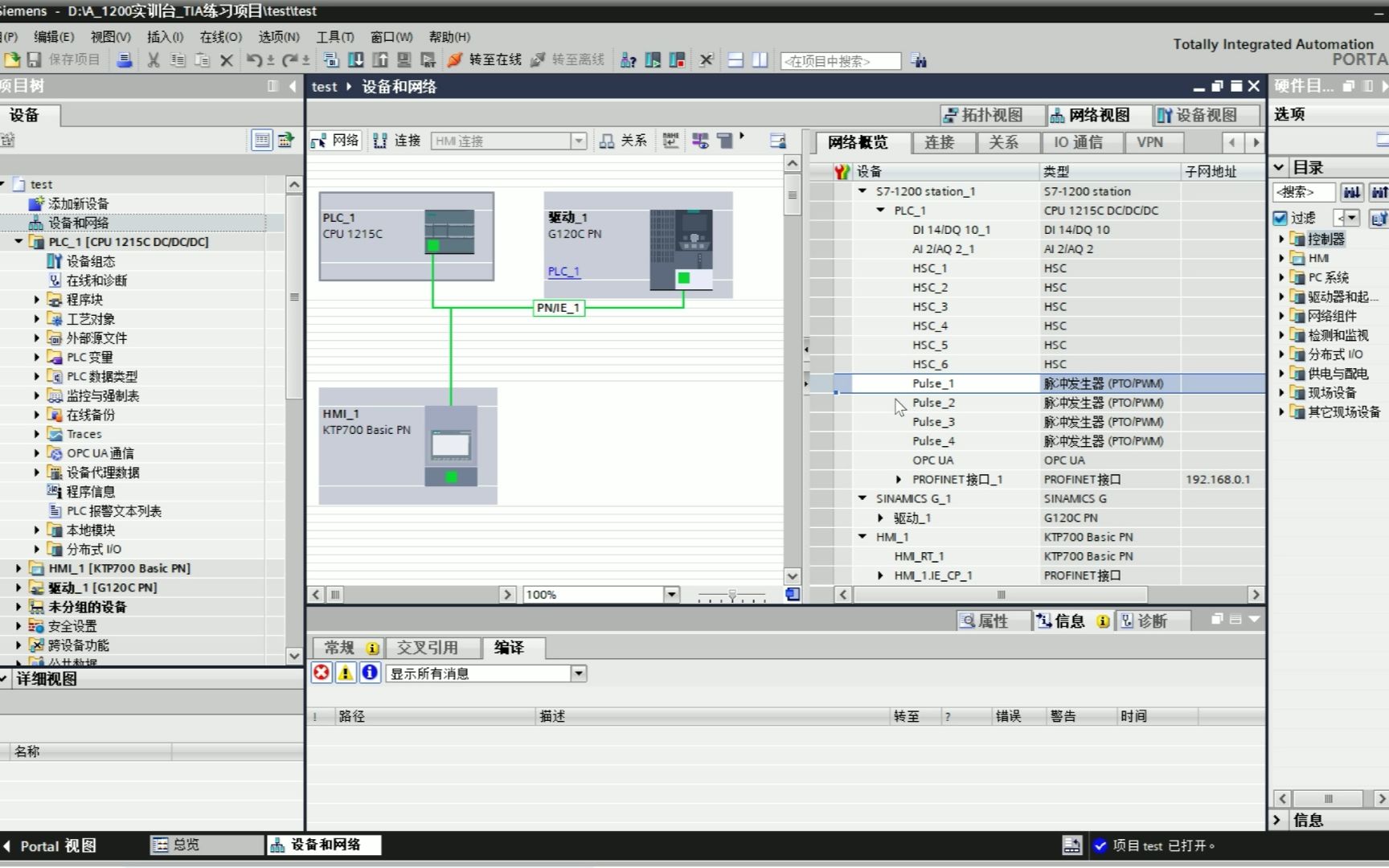Click the Upload from device icon
The width and height of the screenshot is (1389, 868).
(379, 59)
